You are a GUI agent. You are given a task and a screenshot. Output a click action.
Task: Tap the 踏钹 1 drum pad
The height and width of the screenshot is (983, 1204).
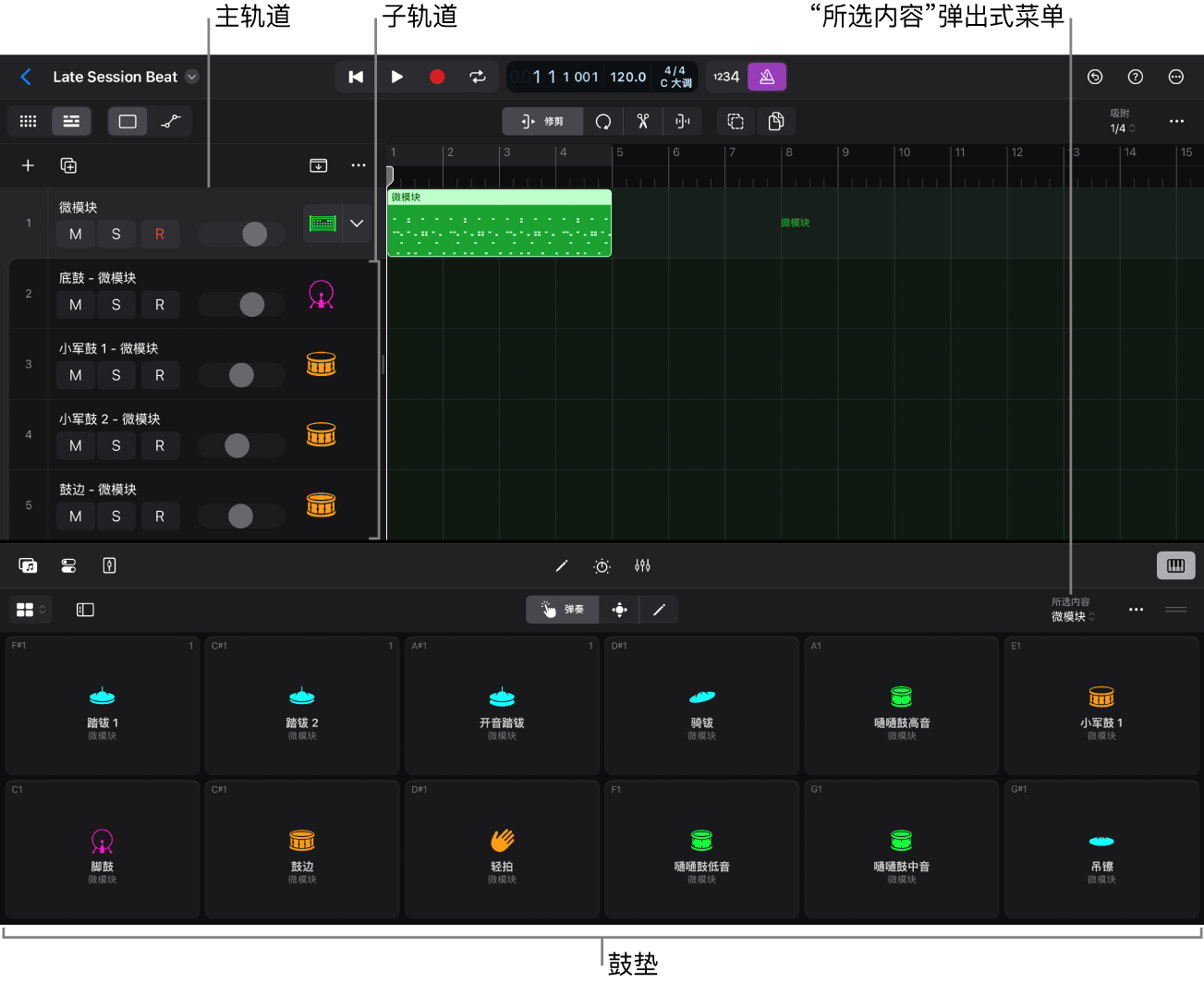(103, 706)
